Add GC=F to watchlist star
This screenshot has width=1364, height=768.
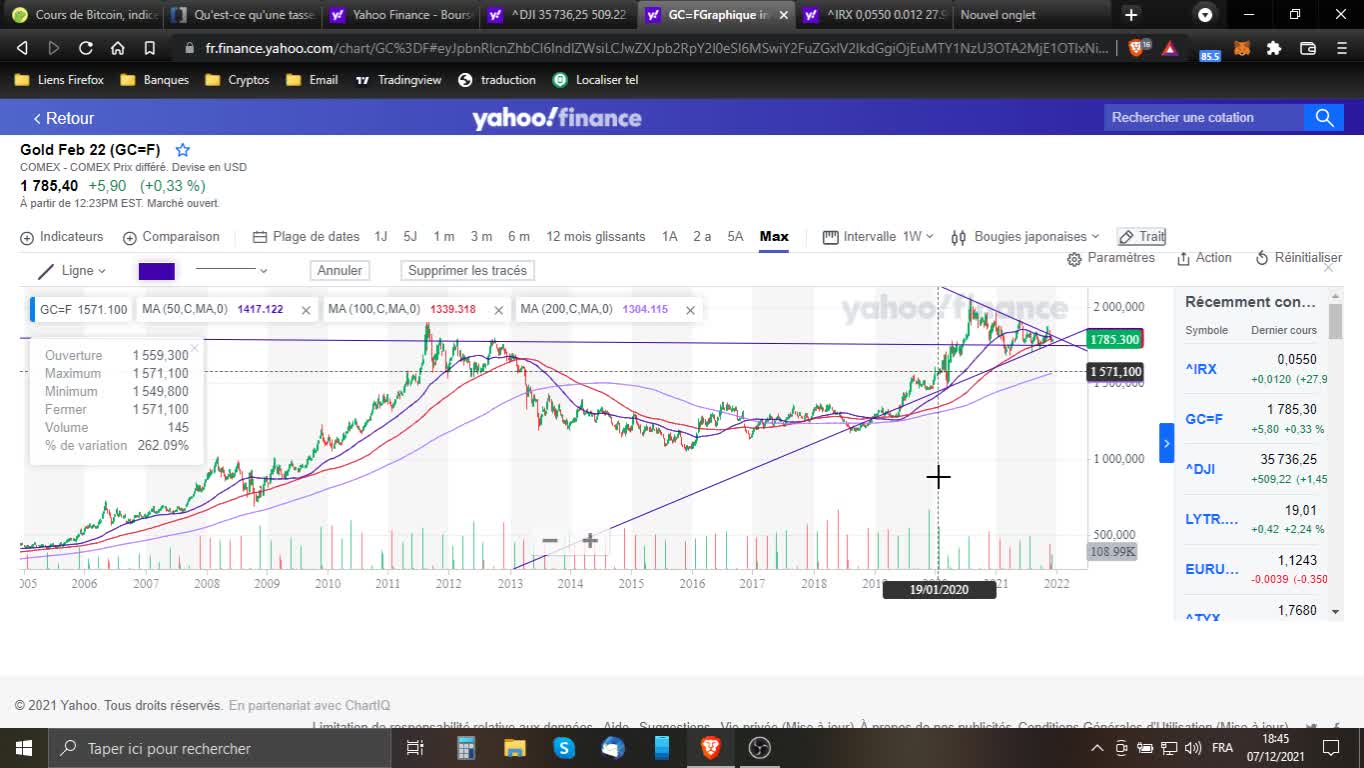point(183,150)
